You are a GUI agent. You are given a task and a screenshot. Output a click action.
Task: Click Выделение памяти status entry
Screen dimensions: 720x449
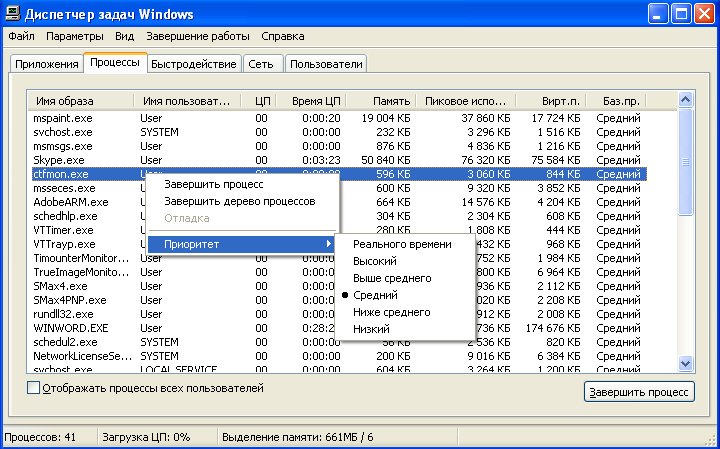[298, 437]
